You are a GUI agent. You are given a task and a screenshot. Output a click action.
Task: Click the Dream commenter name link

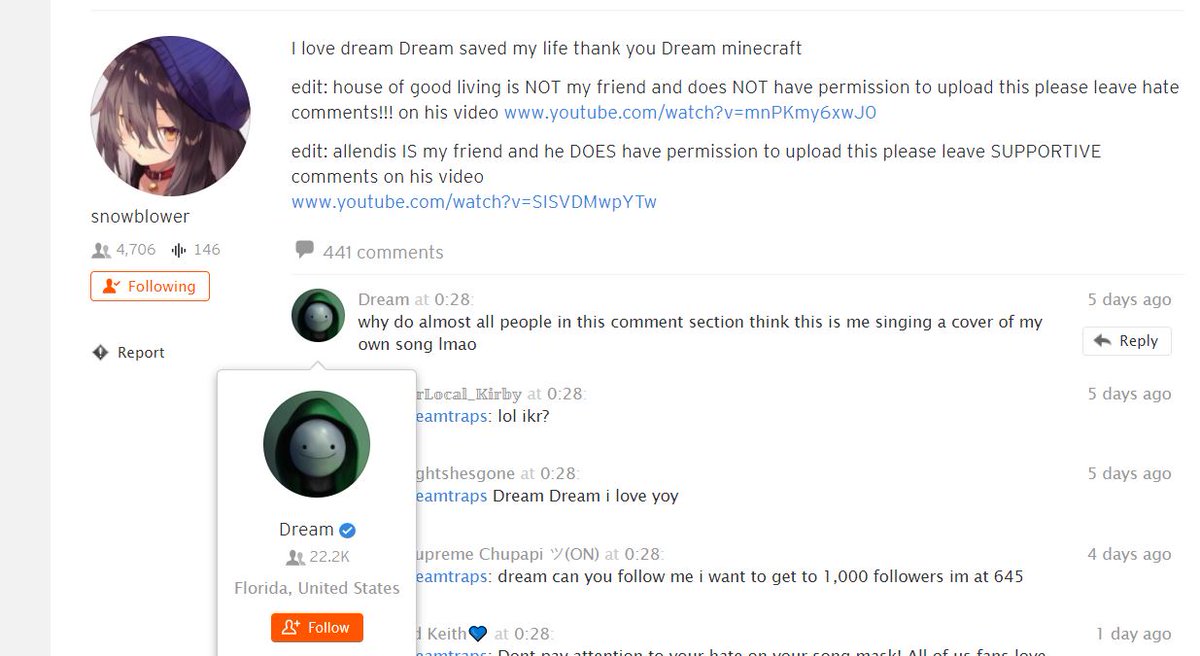[384, 300]
